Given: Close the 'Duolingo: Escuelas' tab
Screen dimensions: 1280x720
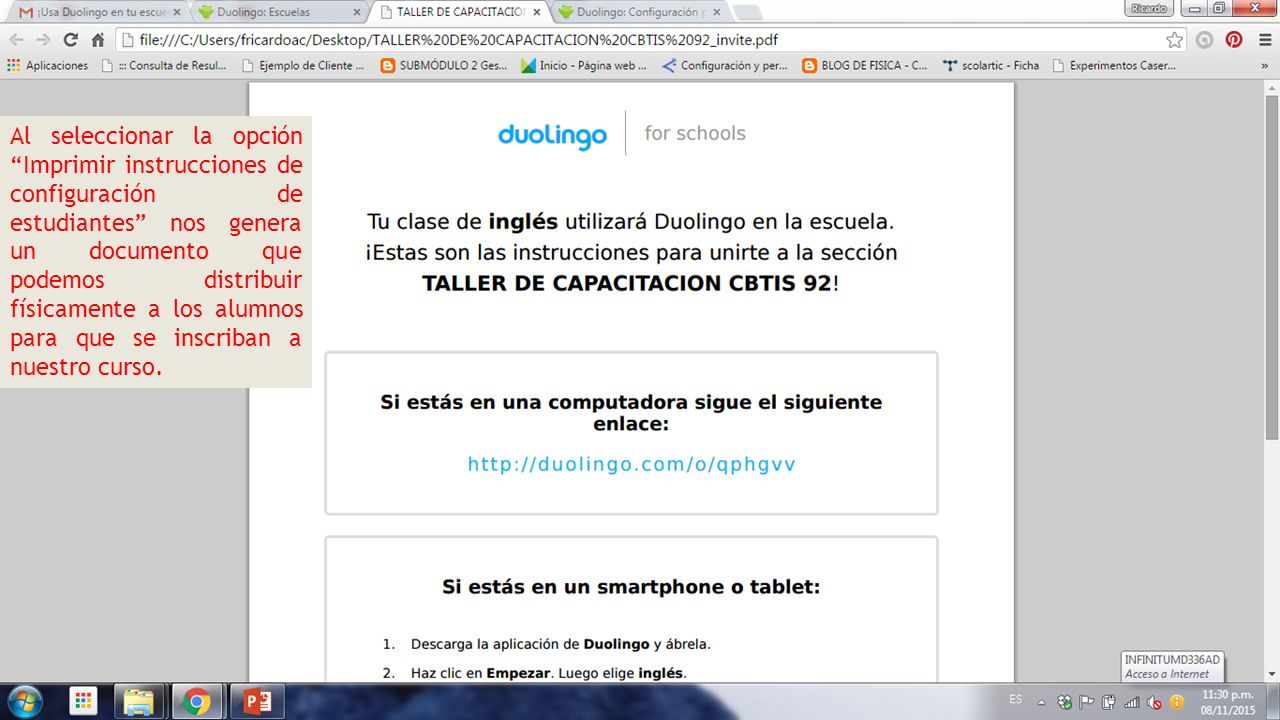Looking at the screenshot, I should [x=357, y=12].
